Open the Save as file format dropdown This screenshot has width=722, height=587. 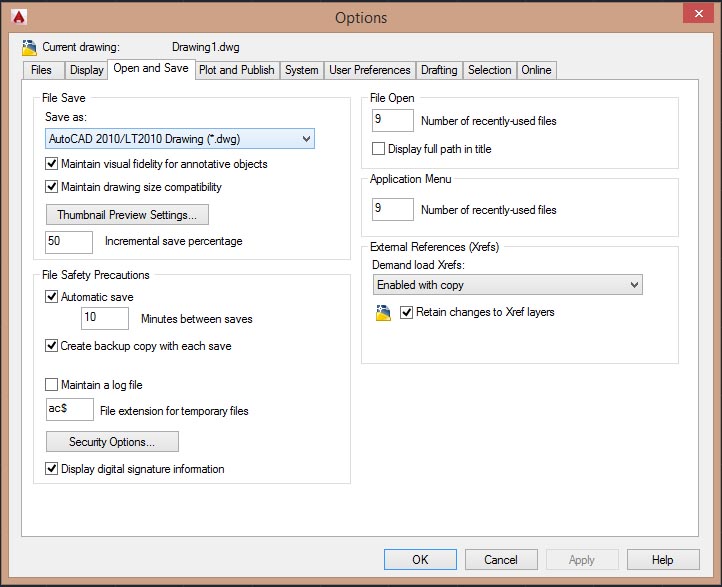[180, 139]
